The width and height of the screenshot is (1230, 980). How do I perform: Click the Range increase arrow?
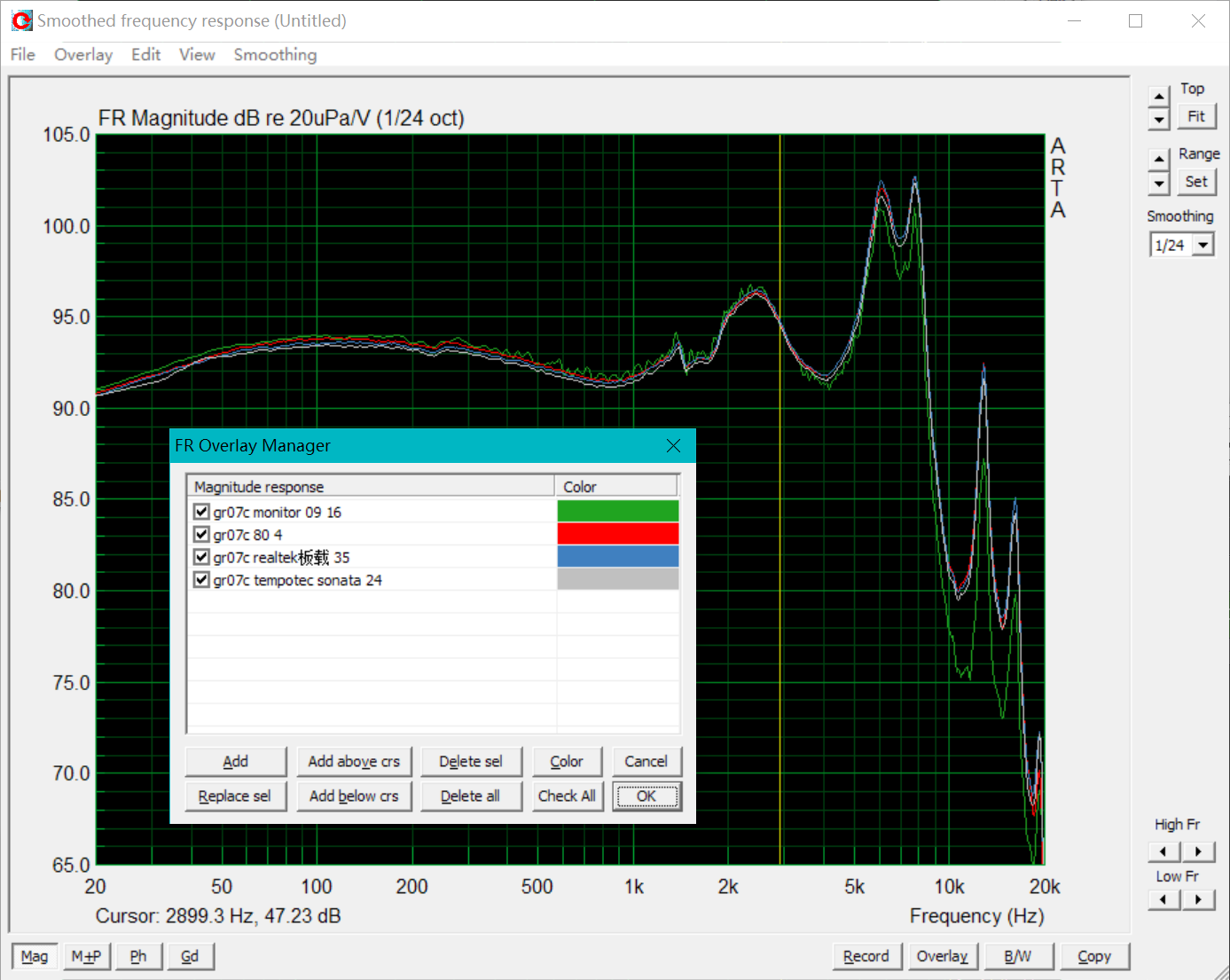click(1158, 159)
